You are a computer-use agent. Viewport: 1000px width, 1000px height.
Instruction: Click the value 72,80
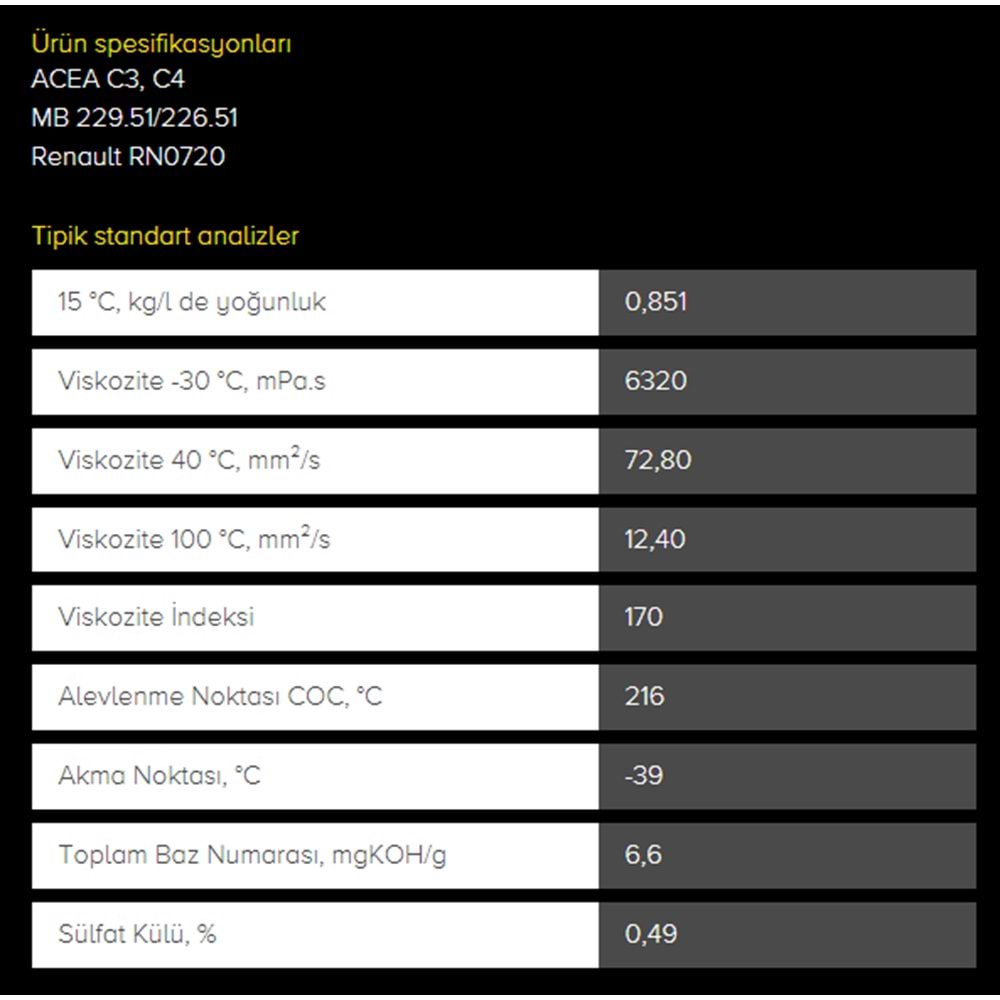(658, 460)
